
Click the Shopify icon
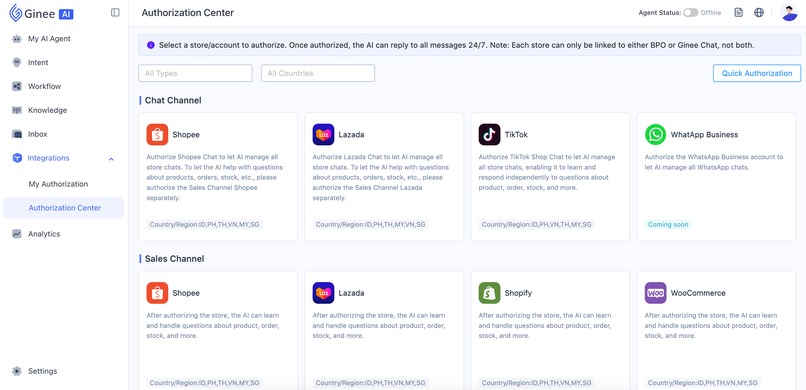pos(489,293)
